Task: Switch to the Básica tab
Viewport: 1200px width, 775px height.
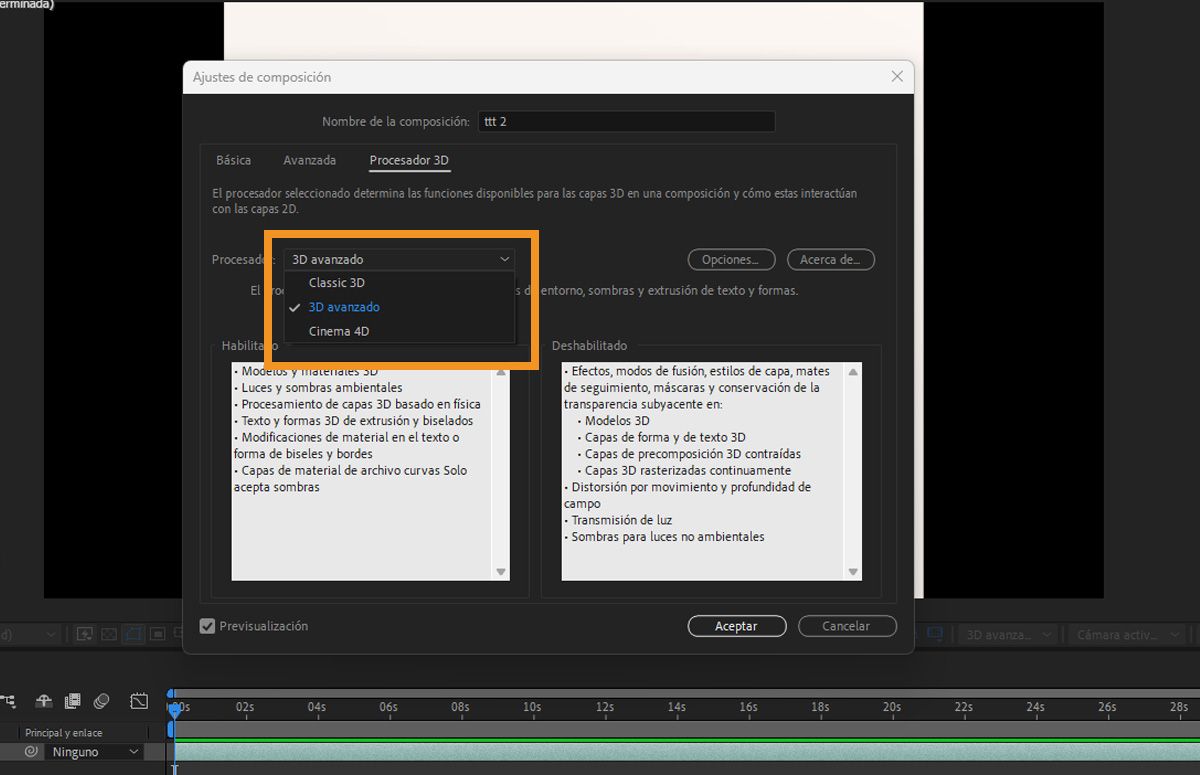Action: point(233,160)
